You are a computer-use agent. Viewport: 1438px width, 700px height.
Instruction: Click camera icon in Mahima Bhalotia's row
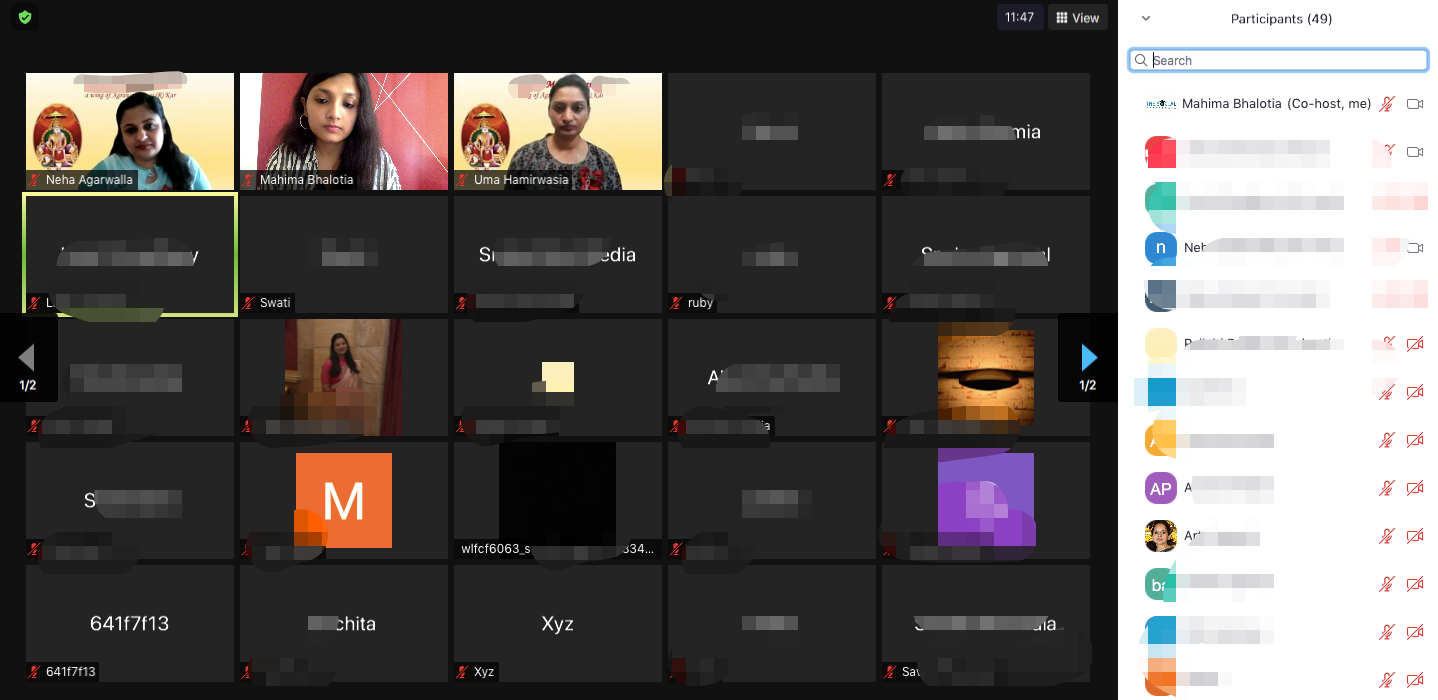coord(1415,104)
